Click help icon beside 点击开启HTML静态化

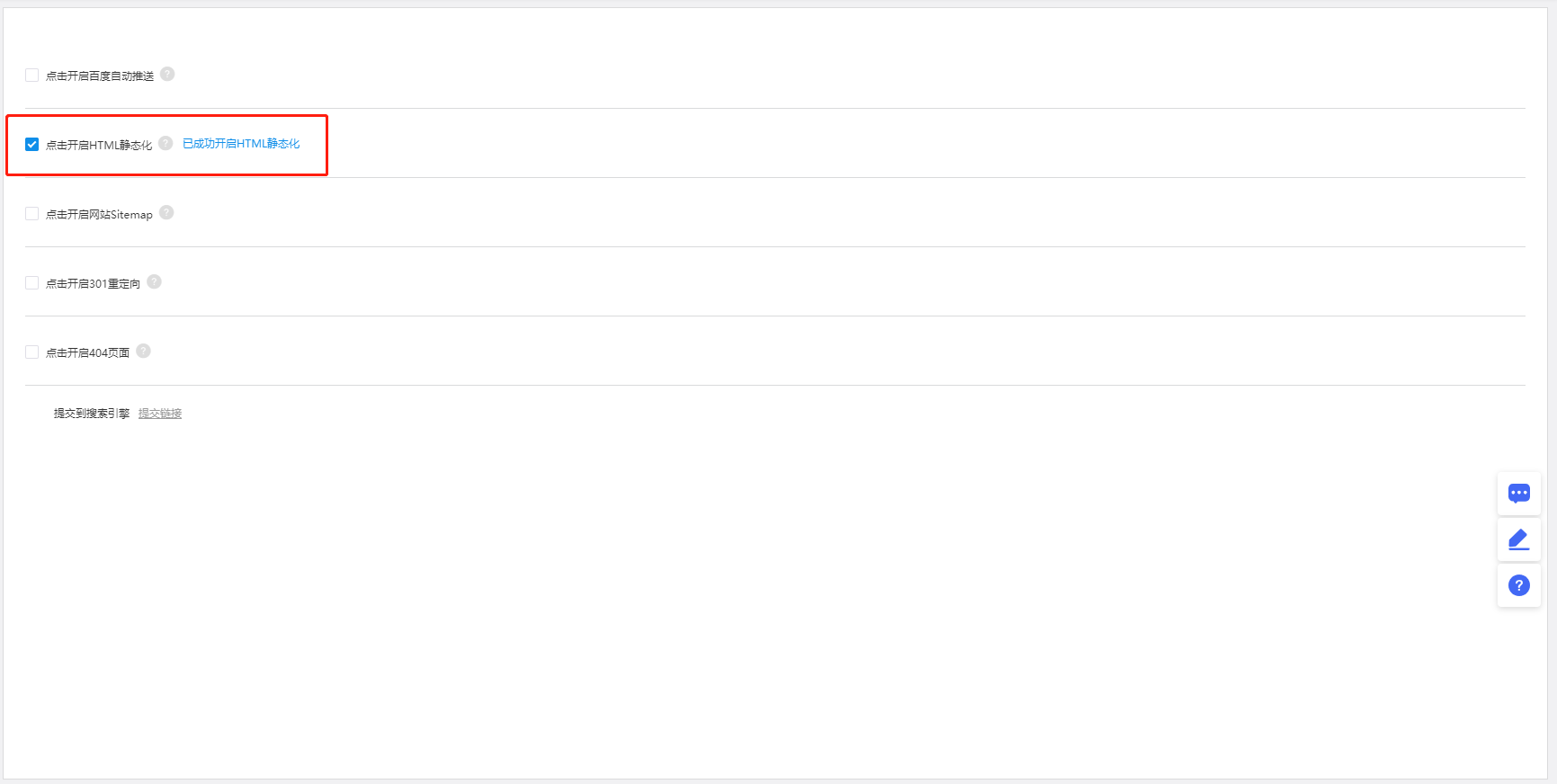click(166, 143)
